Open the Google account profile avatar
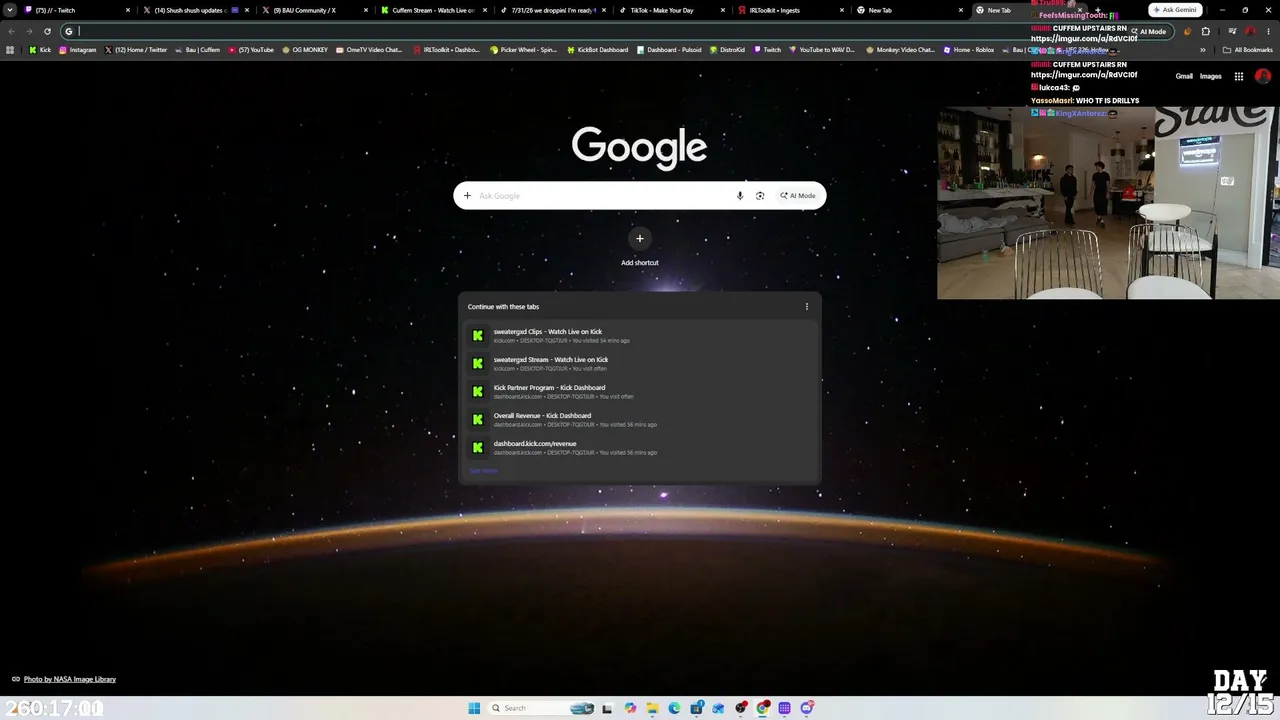1280x720 pixels. [1262, 76]
